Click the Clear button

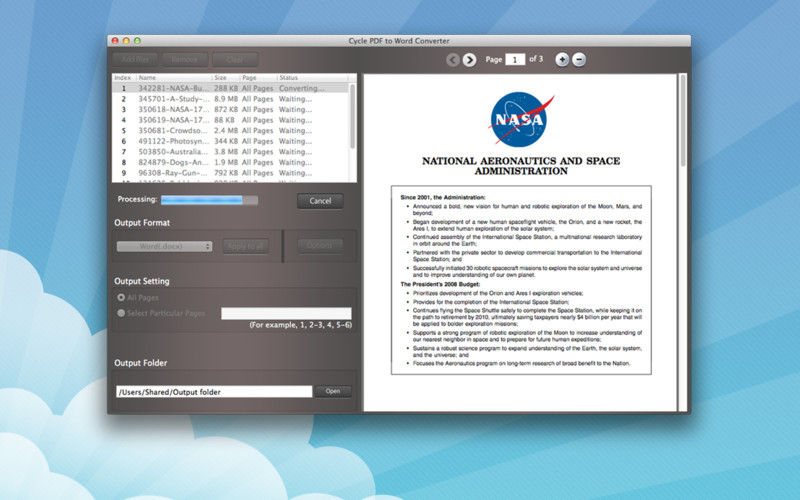235,60
